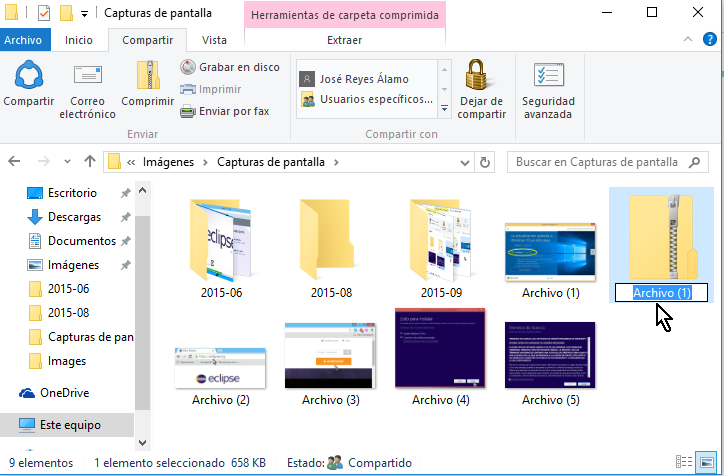Focus the Buscar en Capturas de pantalla field

tap(608, 162)
